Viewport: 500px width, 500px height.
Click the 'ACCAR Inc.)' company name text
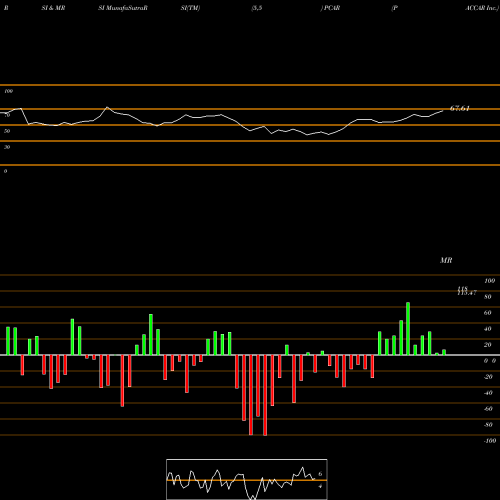pos(482,8)
